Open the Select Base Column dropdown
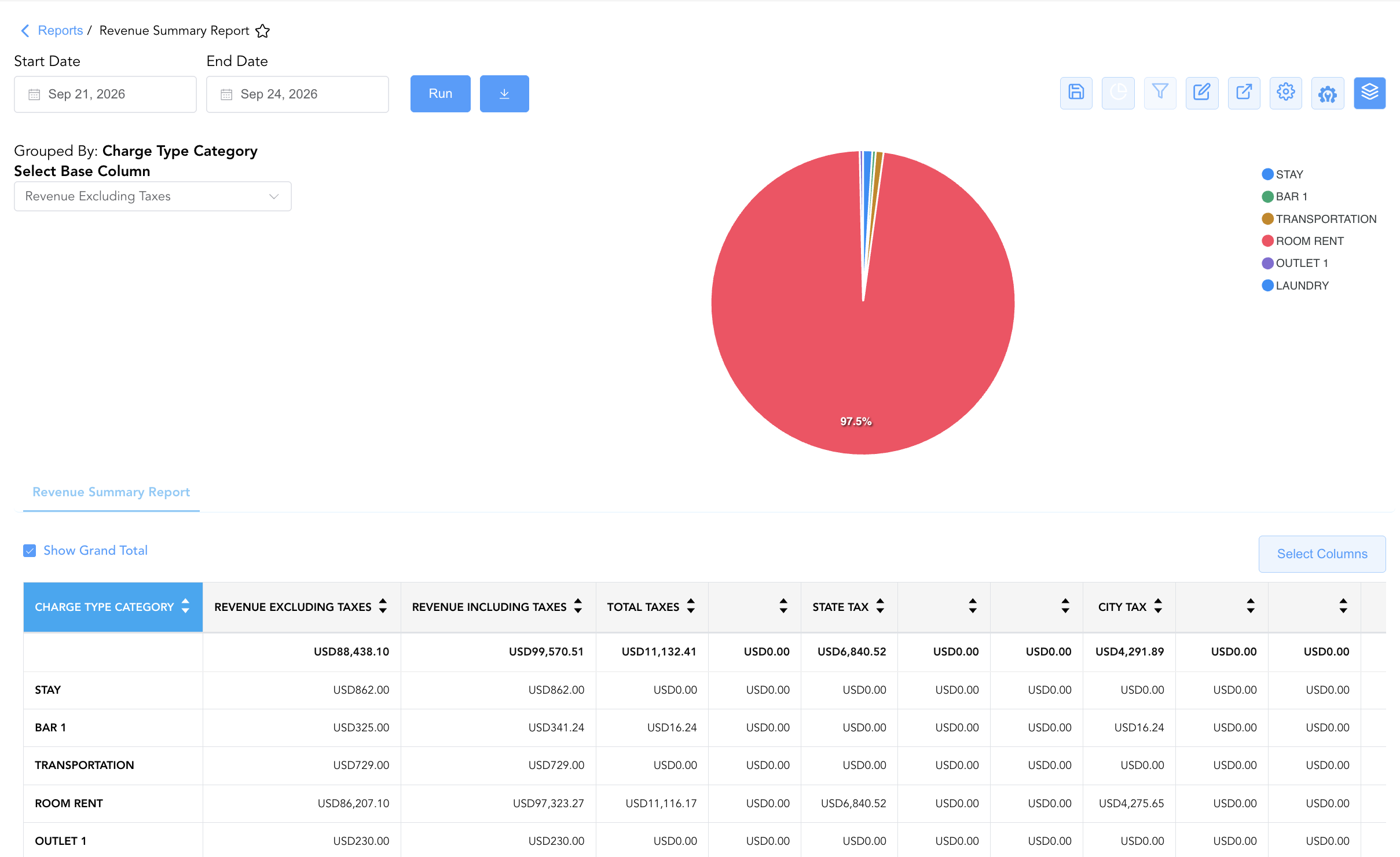 coord(152,196)
